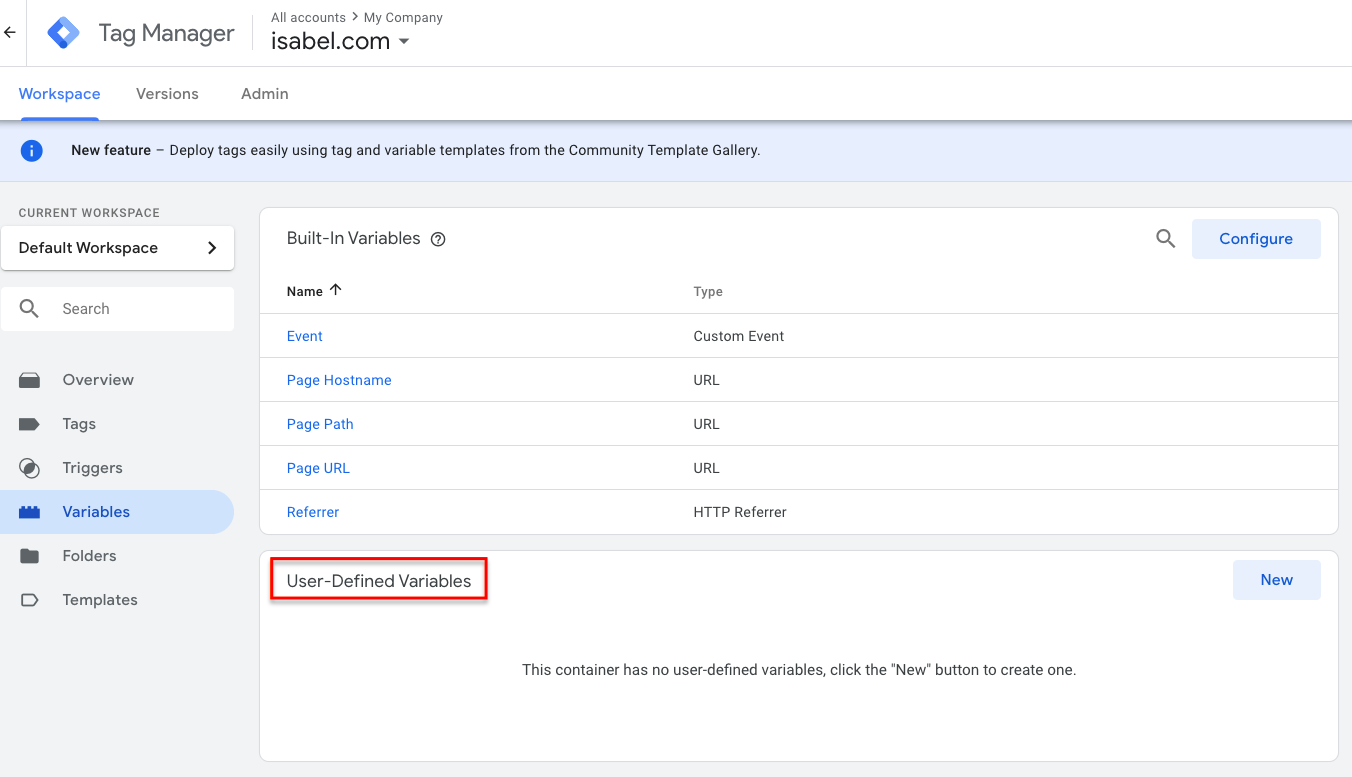Focus the sidebar Search field
Screen dimensions: 1352x777
[118, 309]
